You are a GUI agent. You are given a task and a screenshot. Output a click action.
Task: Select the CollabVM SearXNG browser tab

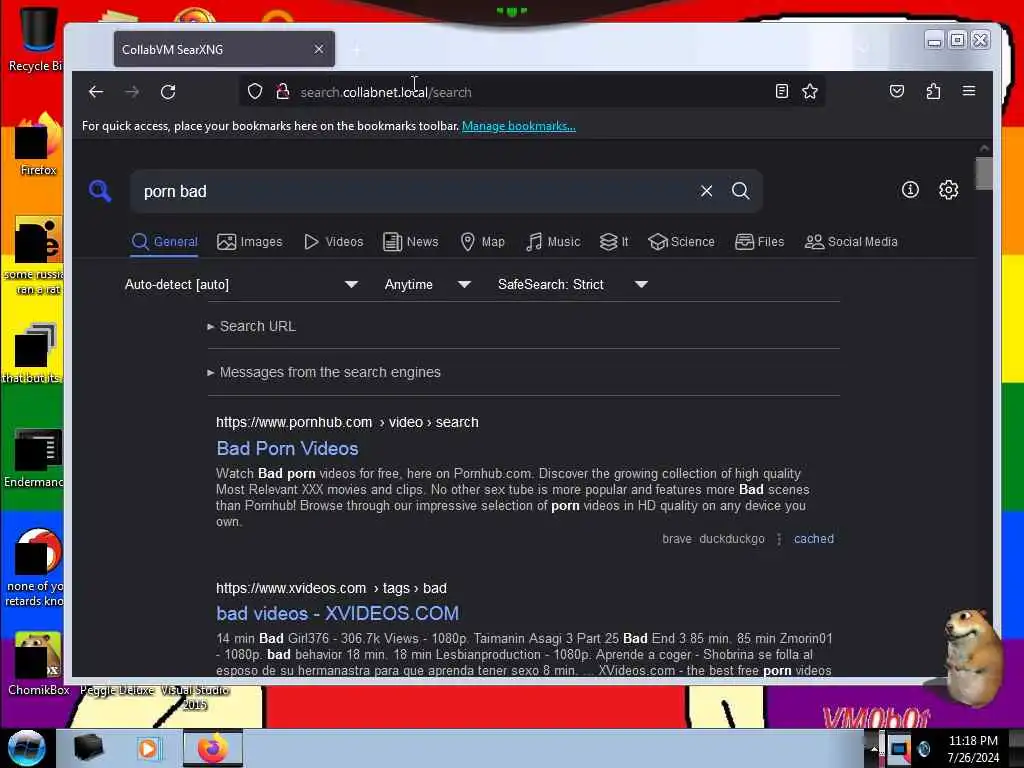(x=224, y=49)
